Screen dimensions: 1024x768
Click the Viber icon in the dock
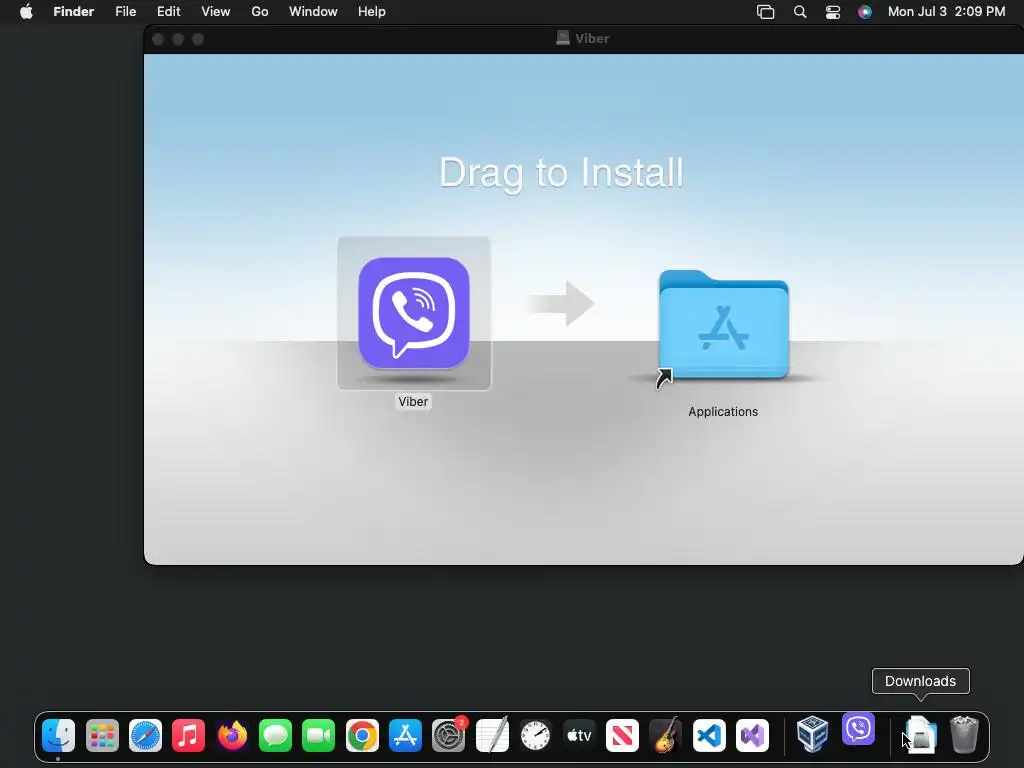pos(858,729)
